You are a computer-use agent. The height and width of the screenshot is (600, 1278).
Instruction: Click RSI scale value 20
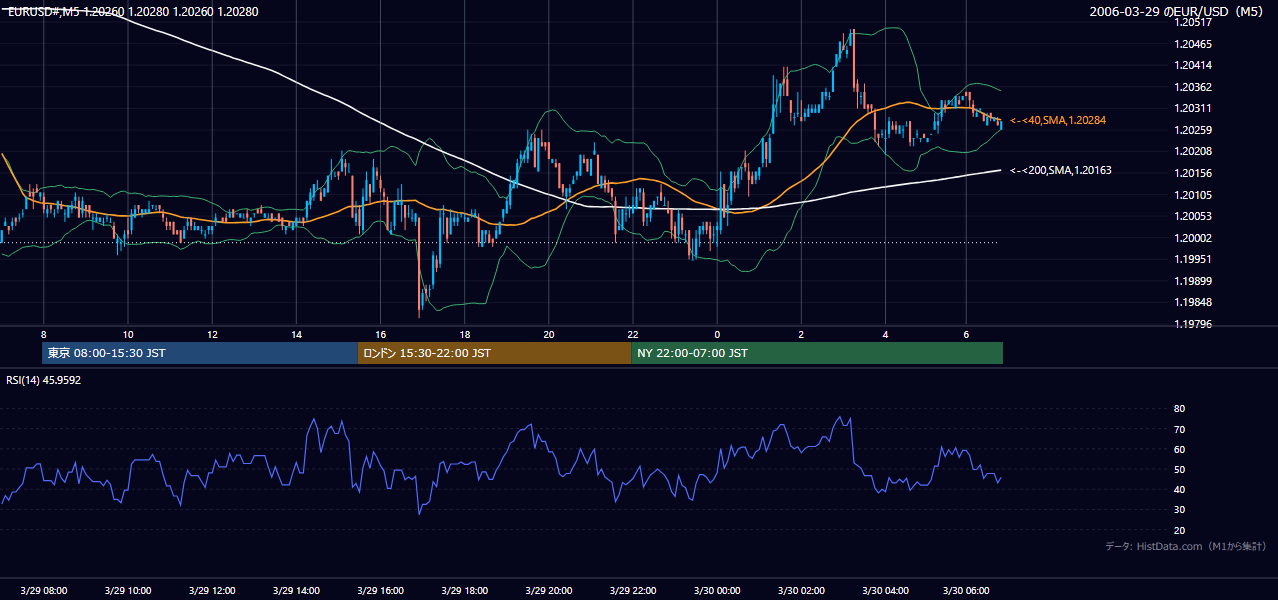(x=1179, y=530)
